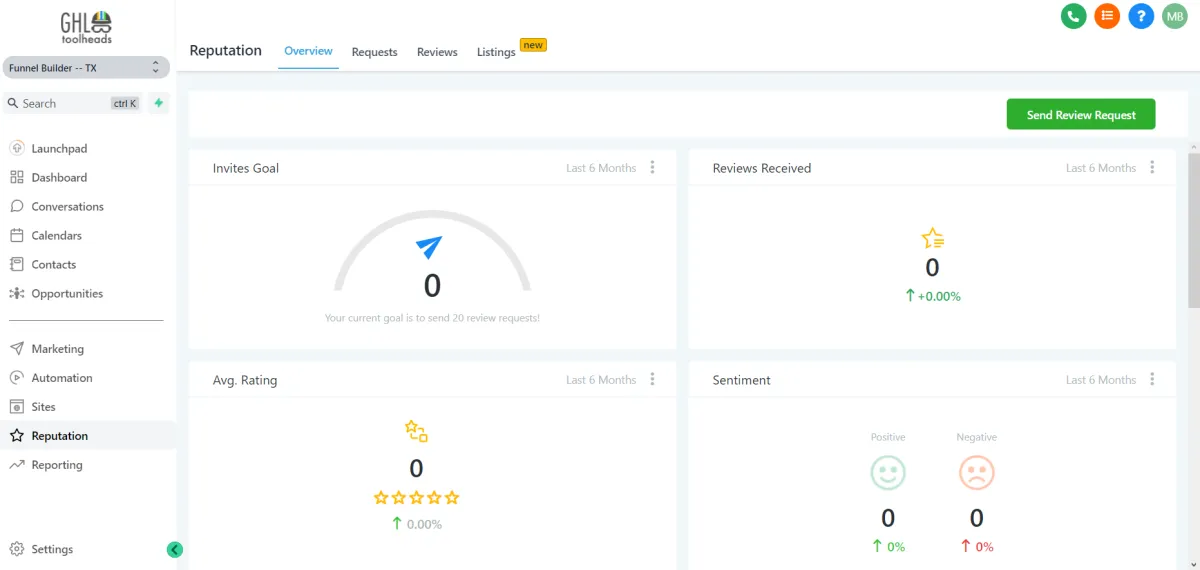Open Launchpad from the sidebar
The height and width of the screenshot is (570, 1200).
coord(59,149)
